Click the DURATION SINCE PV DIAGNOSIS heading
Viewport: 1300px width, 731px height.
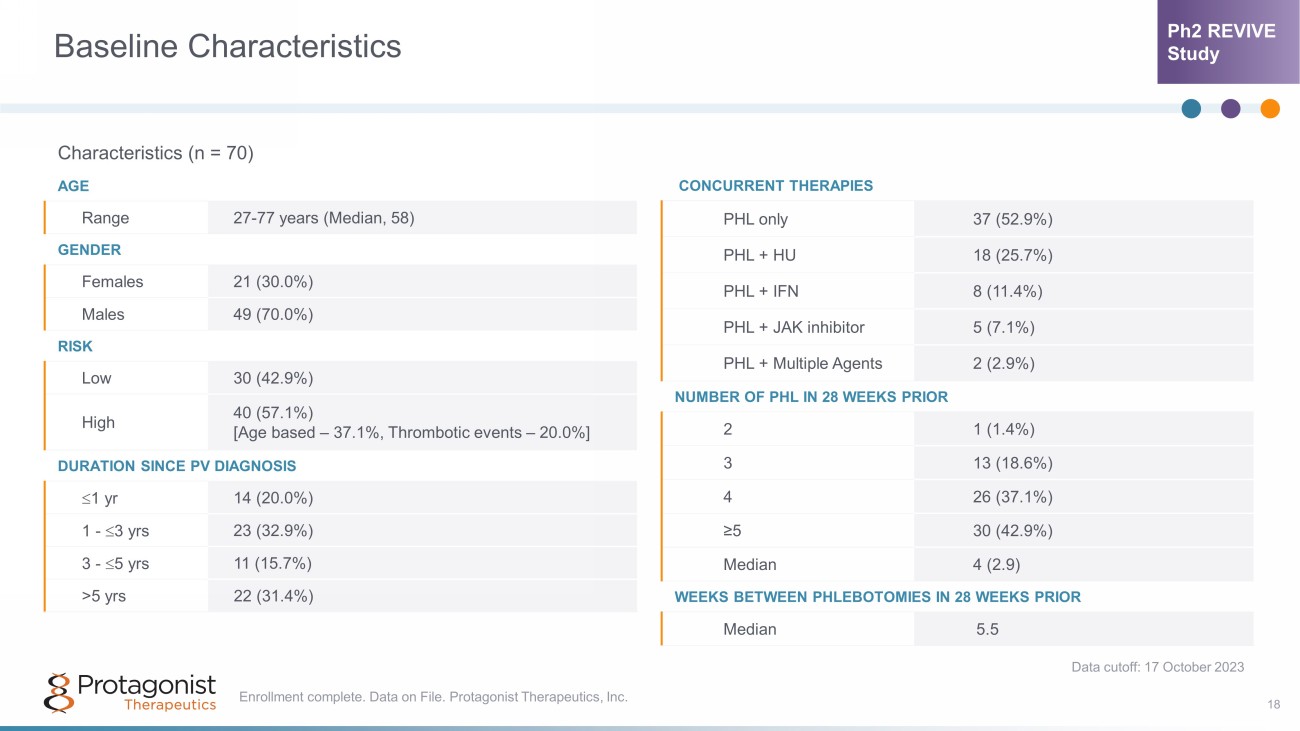[177, 466]
